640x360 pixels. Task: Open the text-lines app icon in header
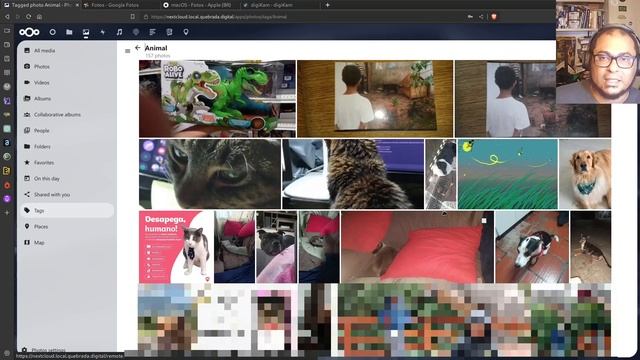[x=152, y=32]
